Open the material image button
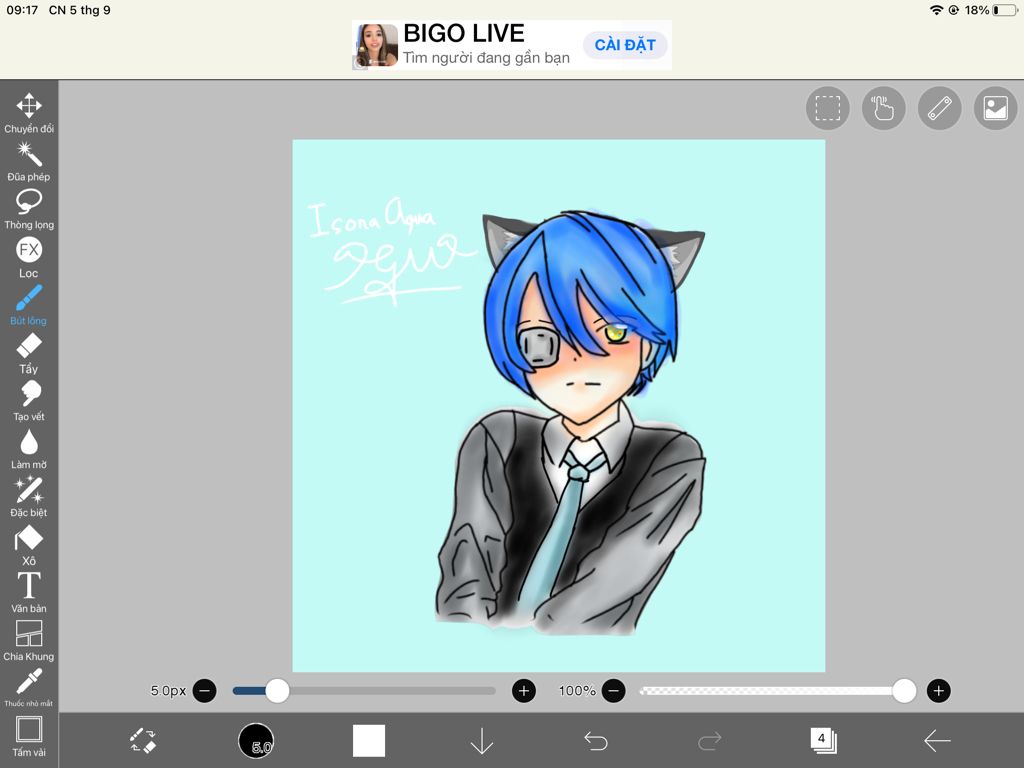 pos(995,108)
